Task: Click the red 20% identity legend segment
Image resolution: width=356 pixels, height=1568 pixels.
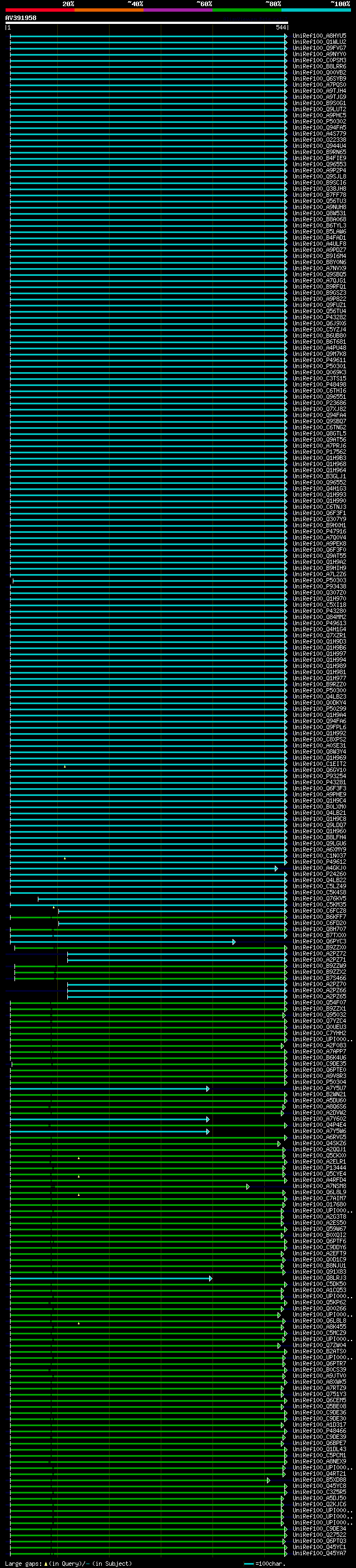Action: point(40,10)
